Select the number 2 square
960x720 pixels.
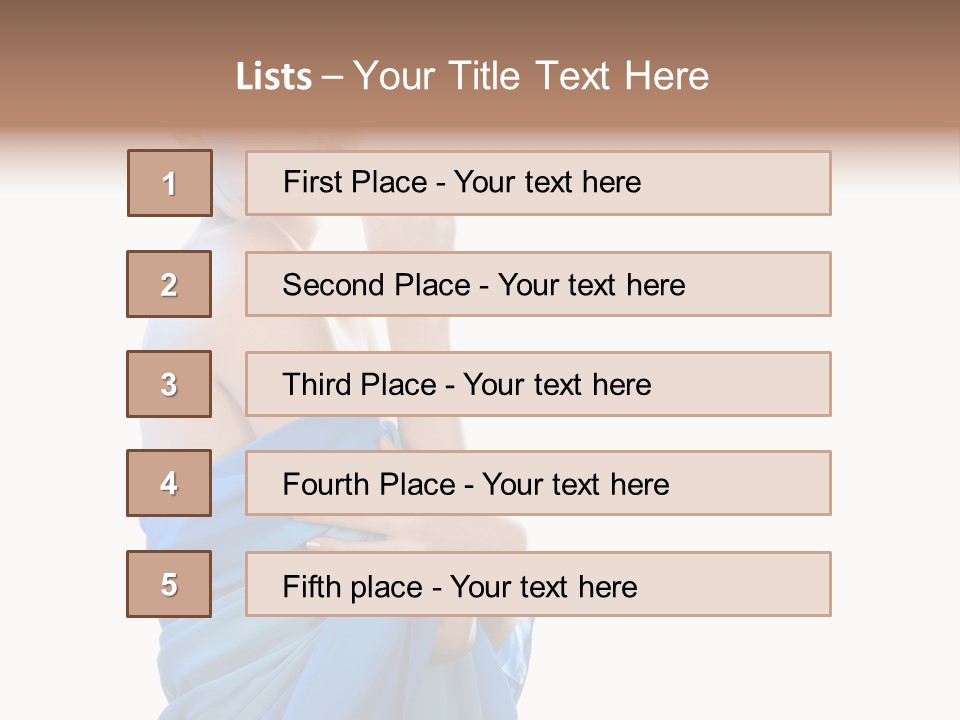click(x=169, y=284)
